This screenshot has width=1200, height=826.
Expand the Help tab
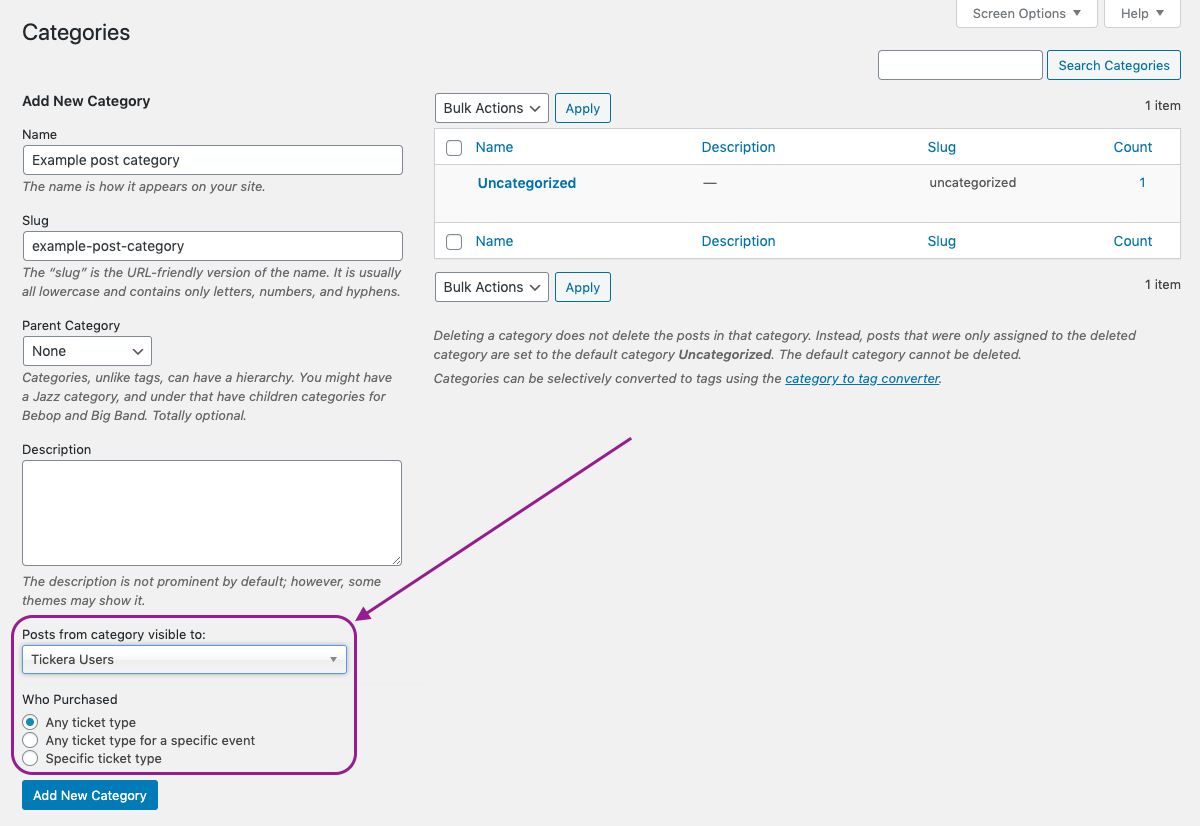pyautogui.click(x=1142, y=13)
